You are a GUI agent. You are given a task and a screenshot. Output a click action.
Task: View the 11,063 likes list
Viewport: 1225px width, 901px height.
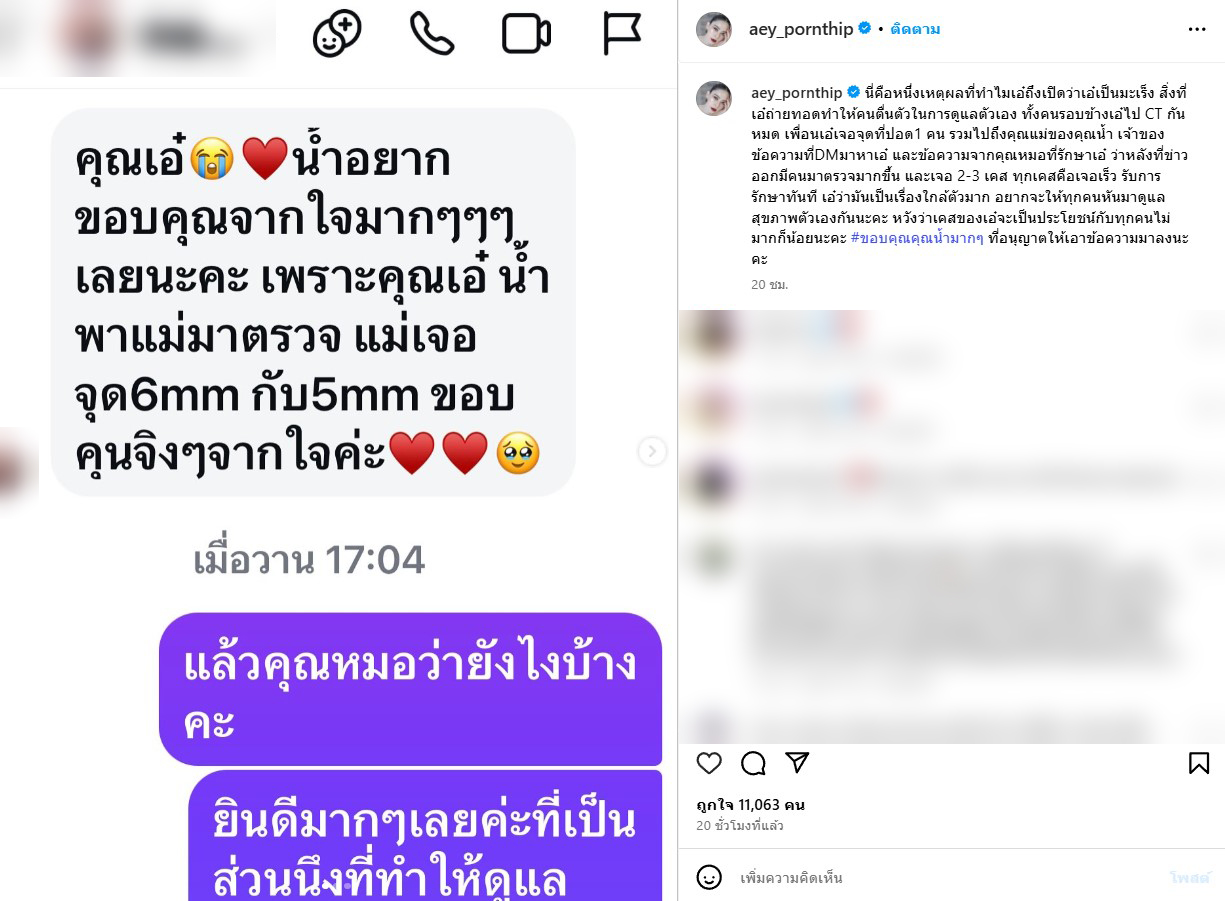tap(751, 805)
